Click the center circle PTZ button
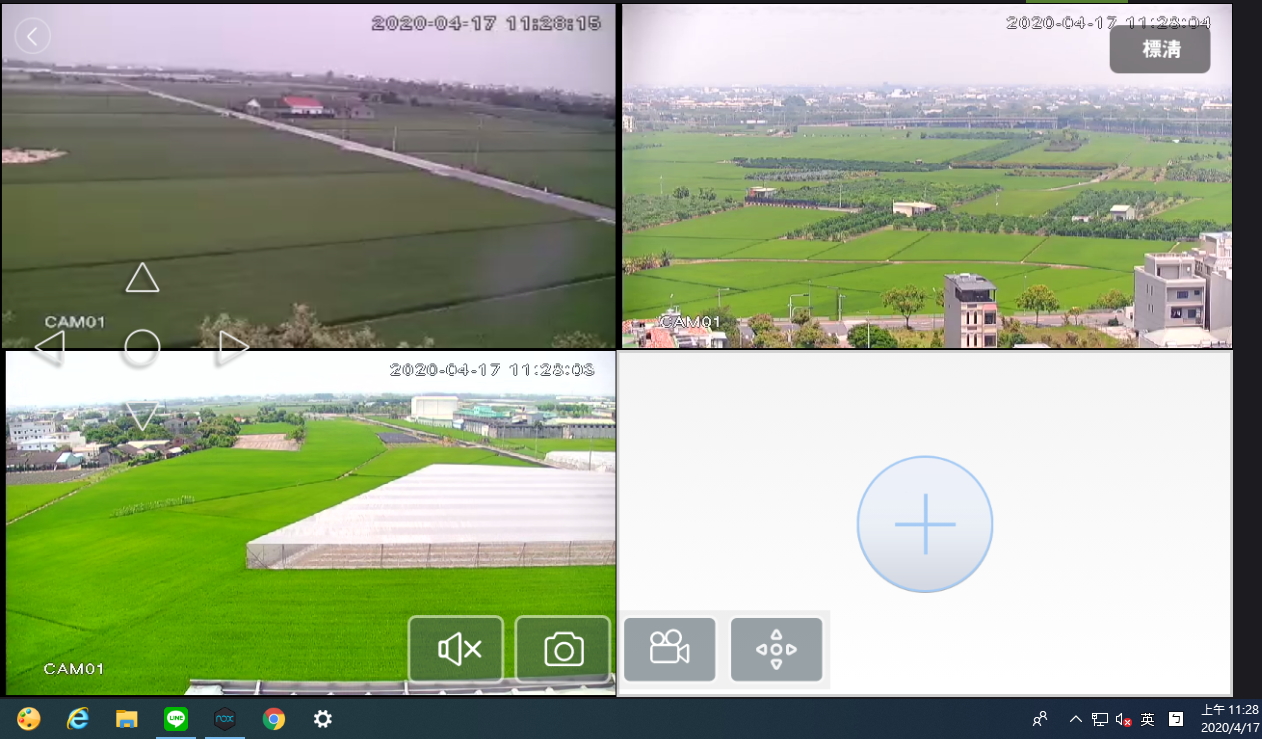 tap(142, 347)
